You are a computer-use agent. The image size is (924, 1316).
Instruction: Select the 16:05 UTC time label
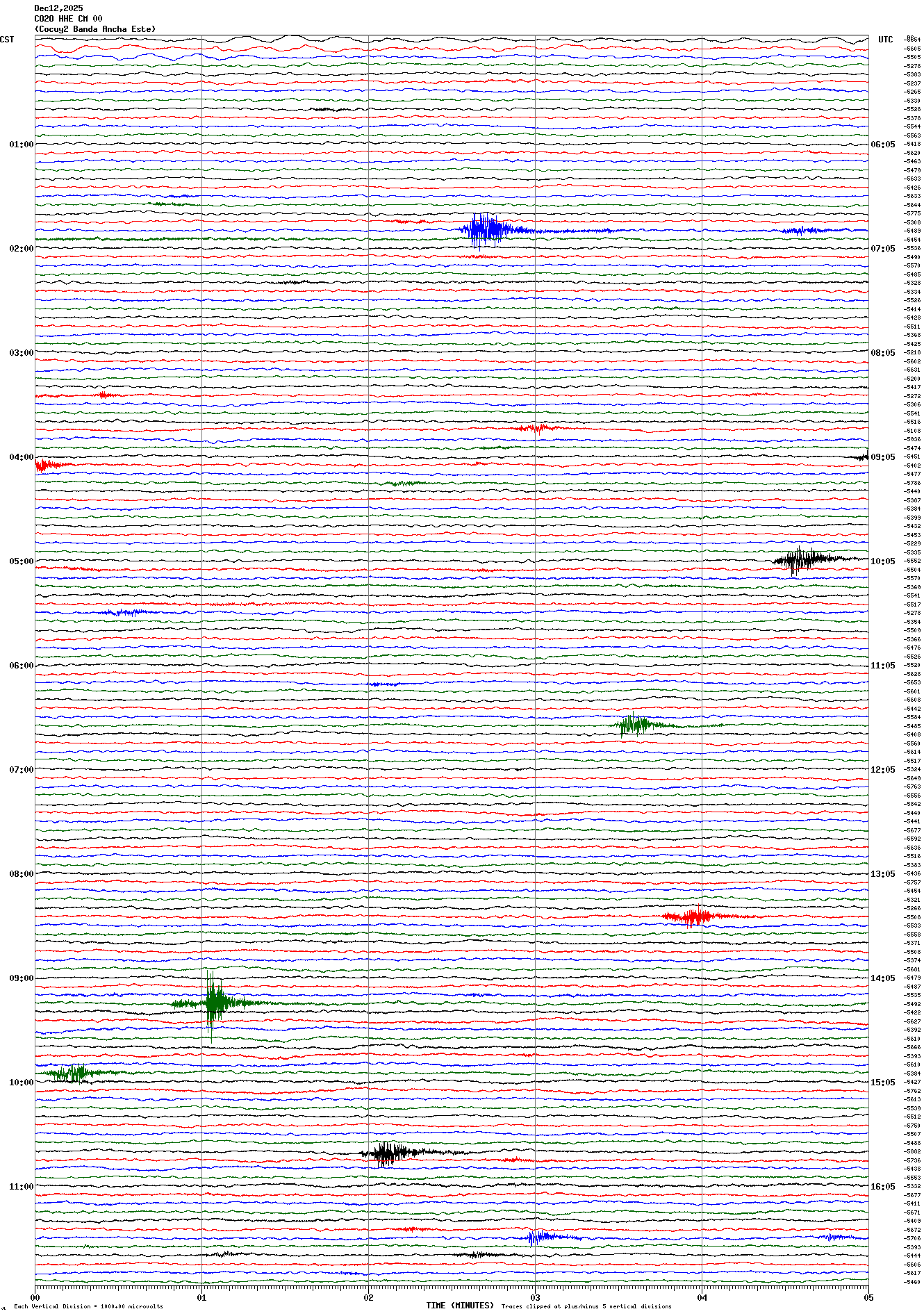coord(883,1187)
